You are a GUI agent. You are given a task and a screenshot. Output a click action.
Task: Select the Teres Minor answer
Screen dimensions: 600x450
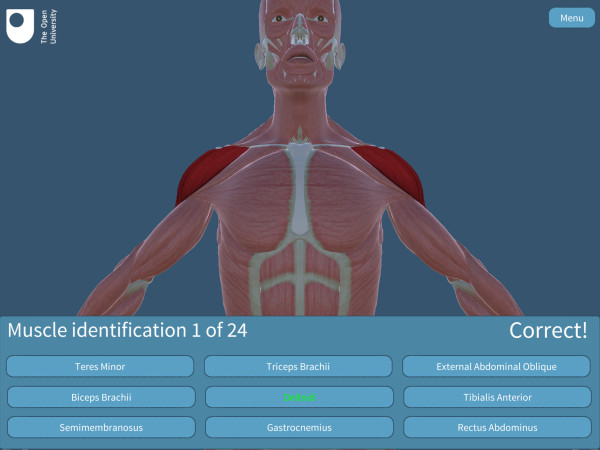pyautogui.click(x=100, y=366)
